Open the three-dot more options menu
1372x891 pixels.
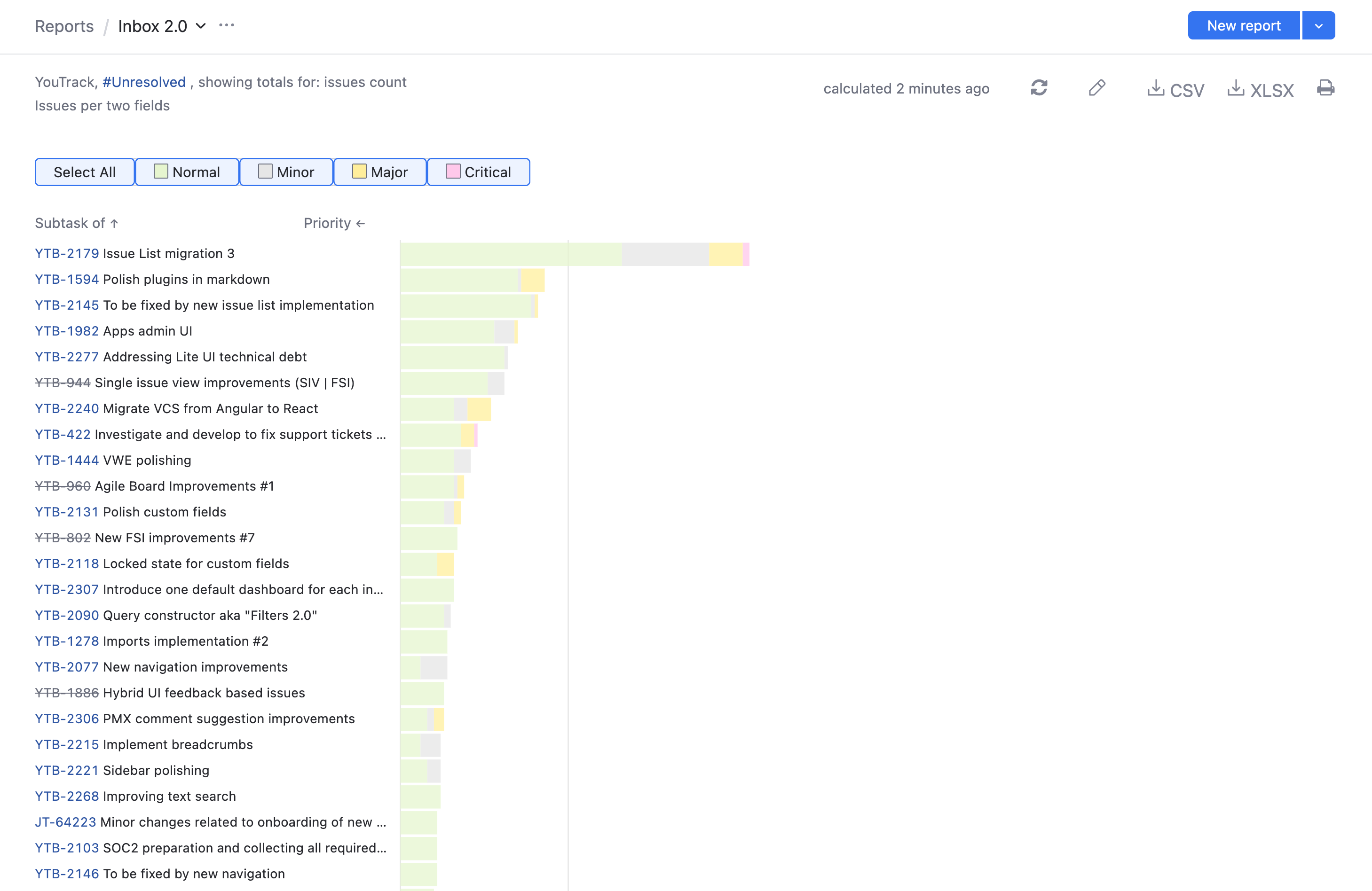(x=227, y=25)
